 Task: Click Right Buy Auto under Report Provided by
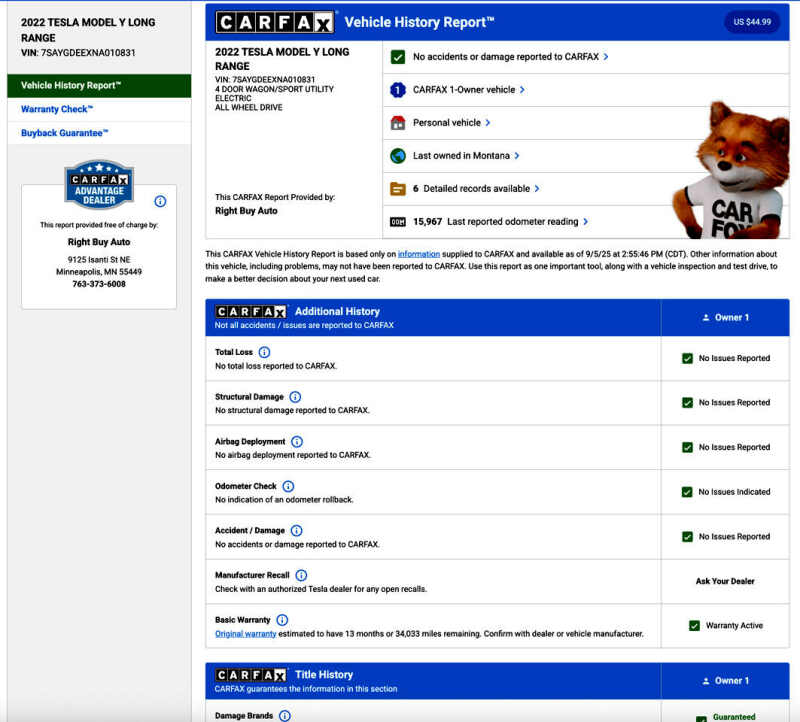(246, 211)
